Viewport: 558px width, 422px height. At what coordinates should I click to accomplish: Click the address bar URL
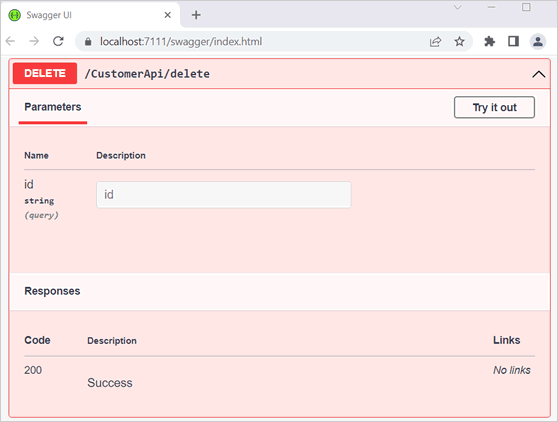point(181,42)
